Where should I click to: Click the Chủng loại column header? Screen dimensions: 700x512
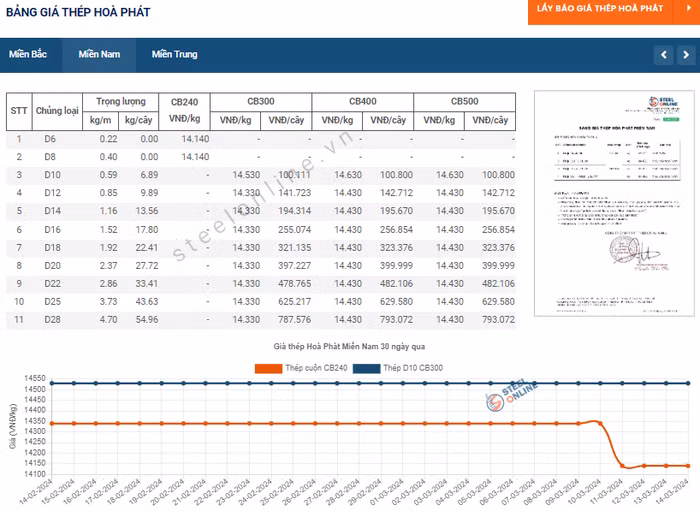point(57,110)
